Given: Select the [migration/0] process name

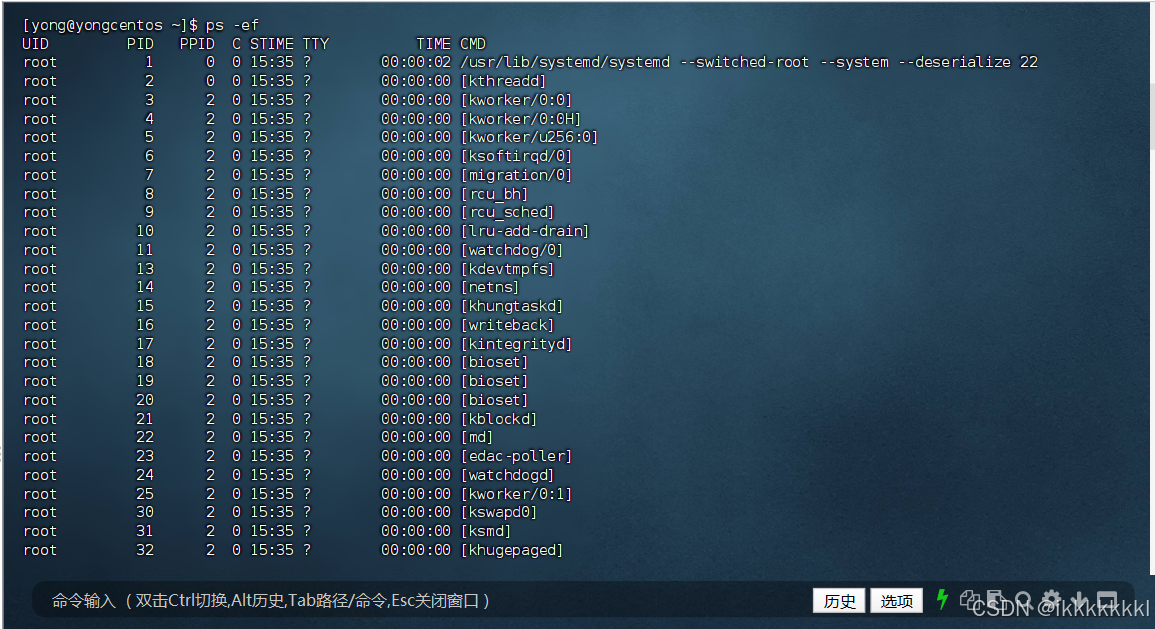Looking at the screenshot, I should tap(516, 175).
